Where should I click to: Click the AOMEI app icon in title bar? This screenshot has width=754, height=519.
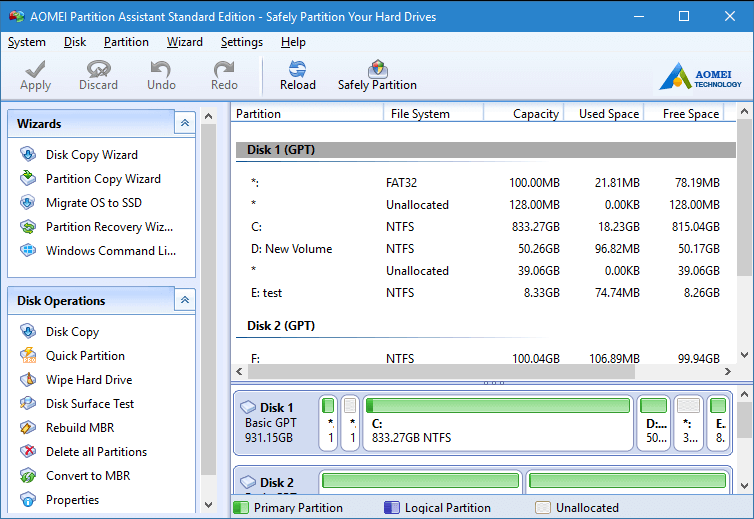pos(16,16)
